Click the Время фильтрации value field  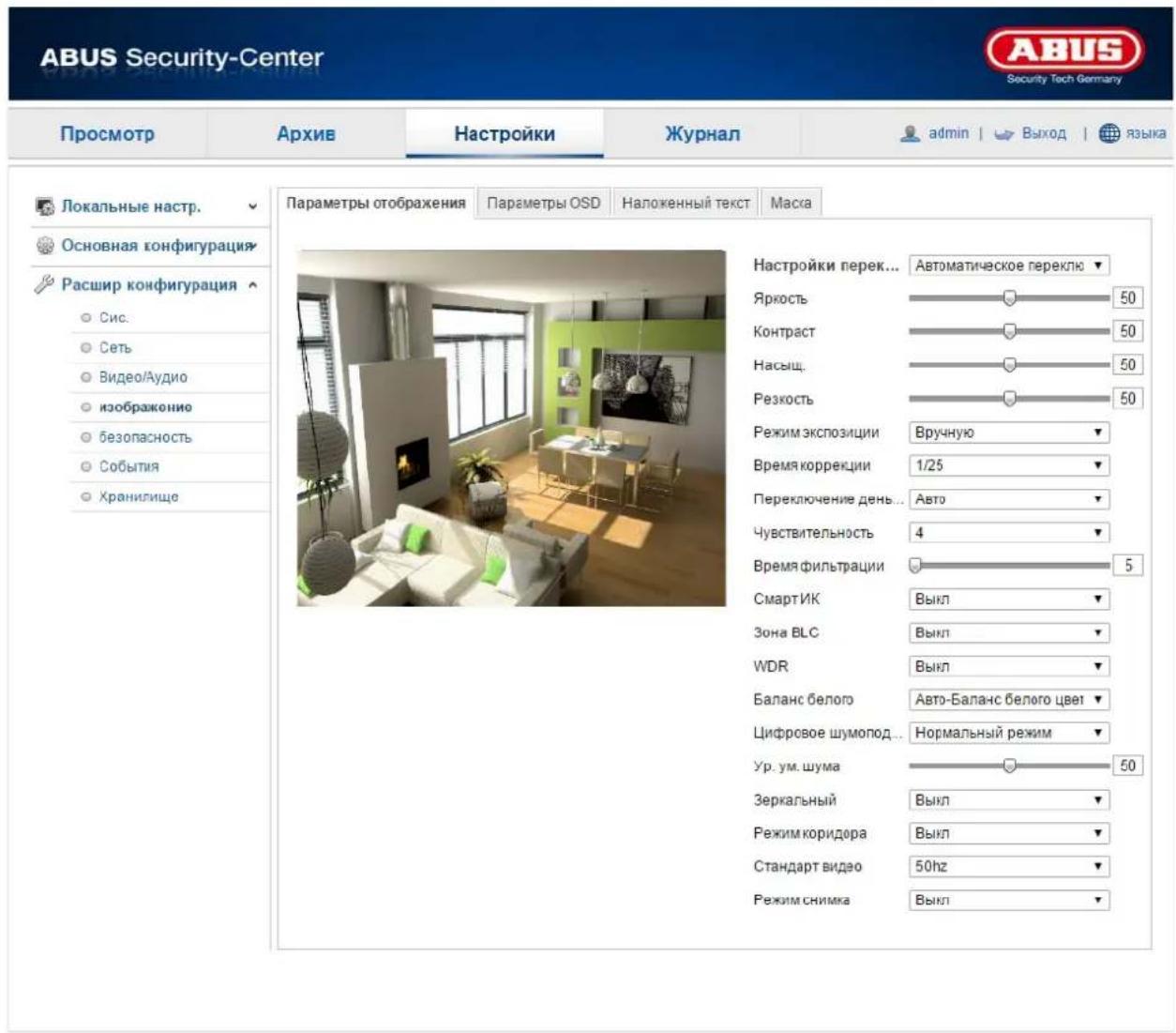click(x=1128, y=566)
